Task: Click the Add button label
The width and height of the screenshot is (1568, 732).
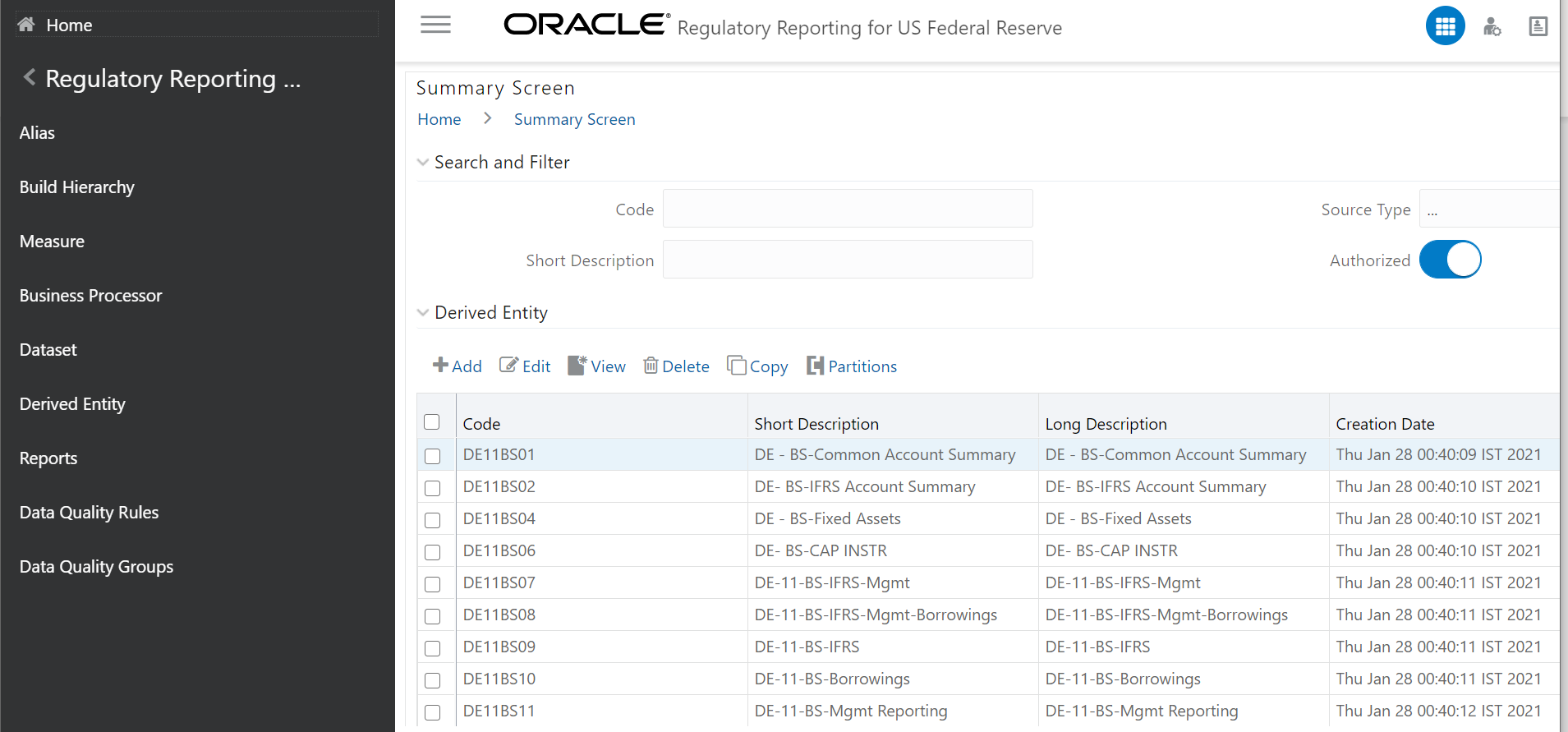Action: (467, 366)
